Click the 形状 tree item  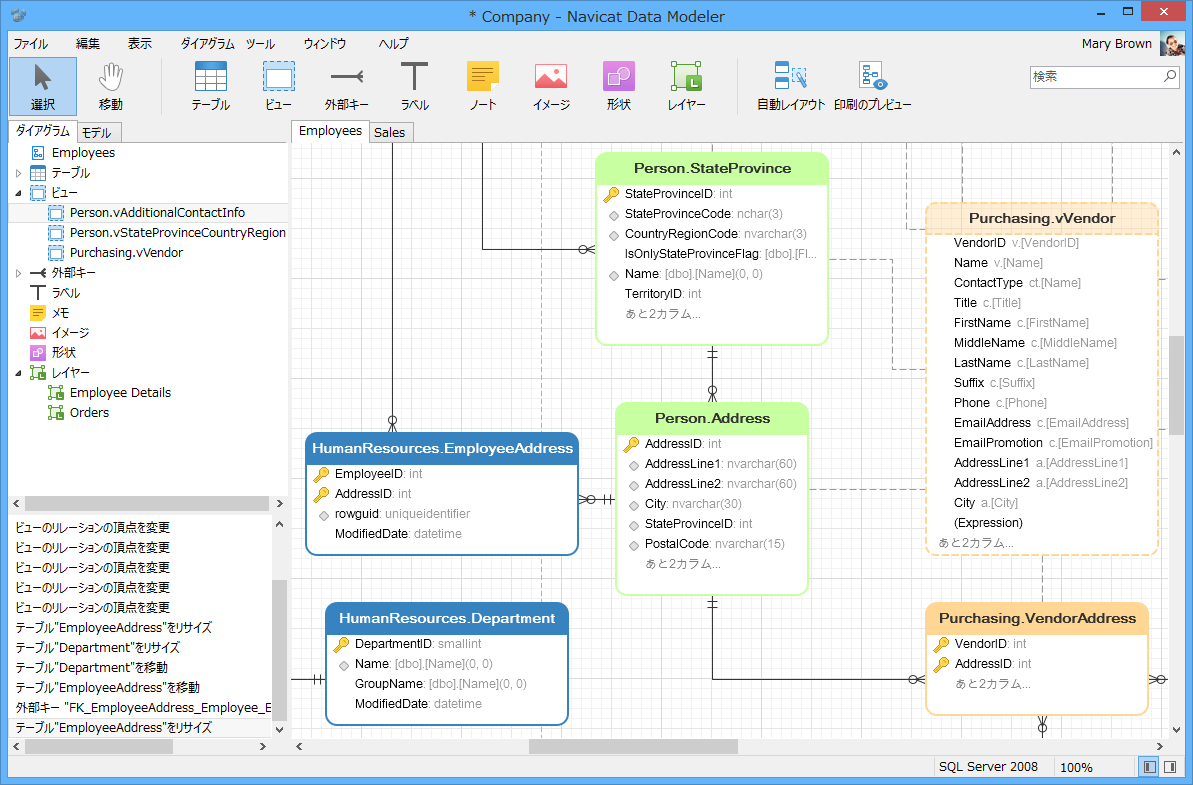pyautogui.click(x=63, y=353)
